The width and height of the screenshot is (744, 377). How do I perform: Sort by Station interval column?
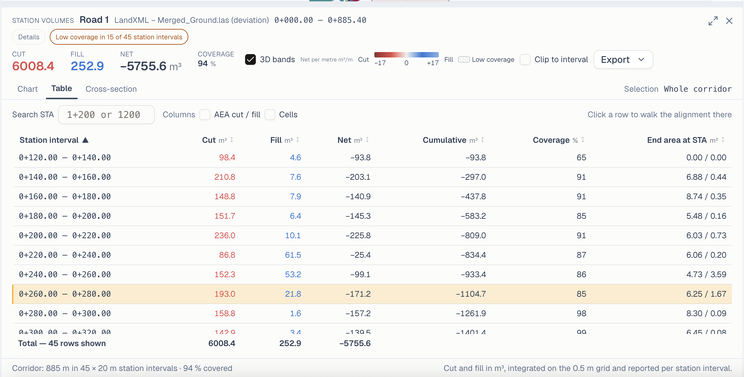click(54, 140)
